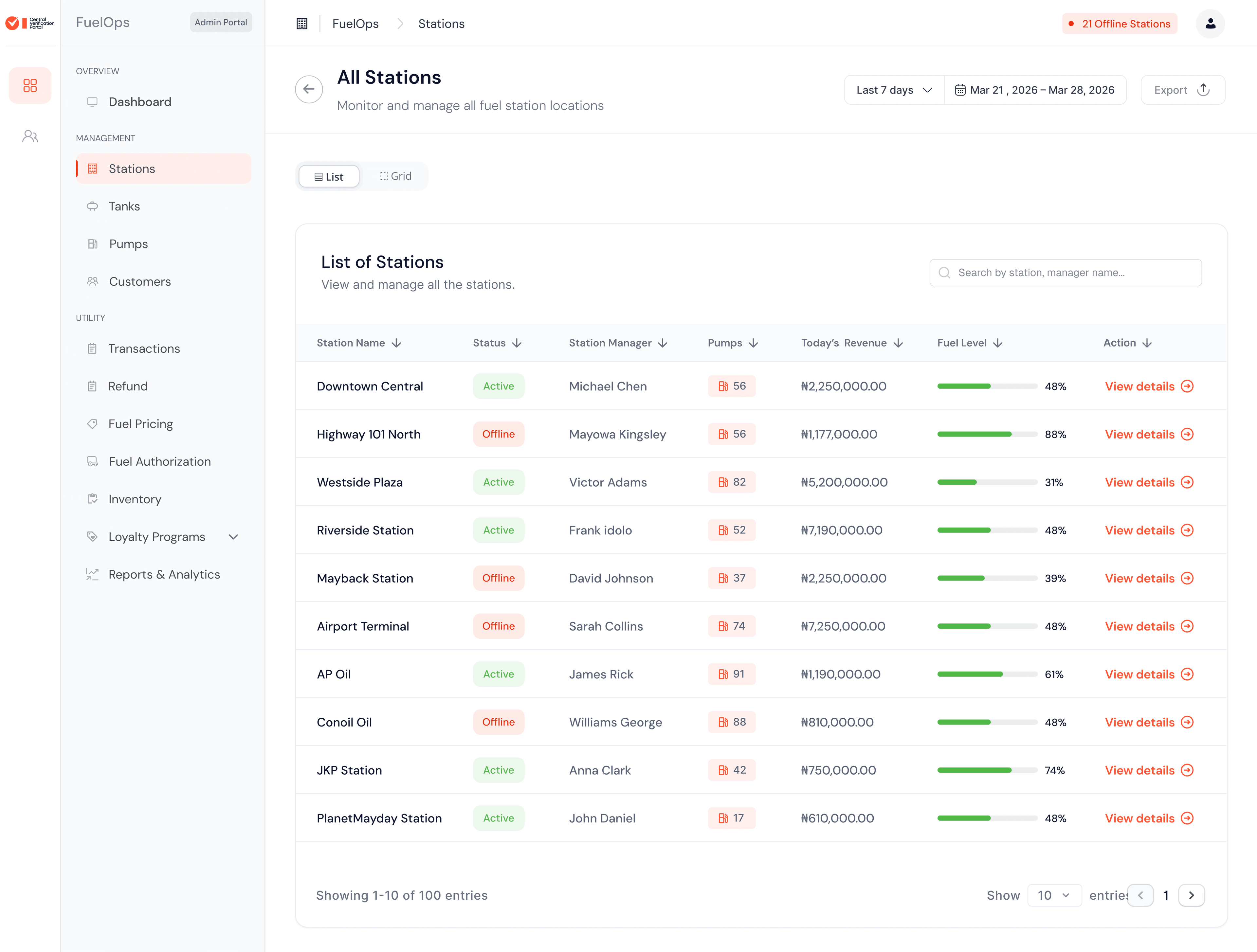Click the Export button
Viewport: 1257px width, 952px height.
click(1183, 90)
